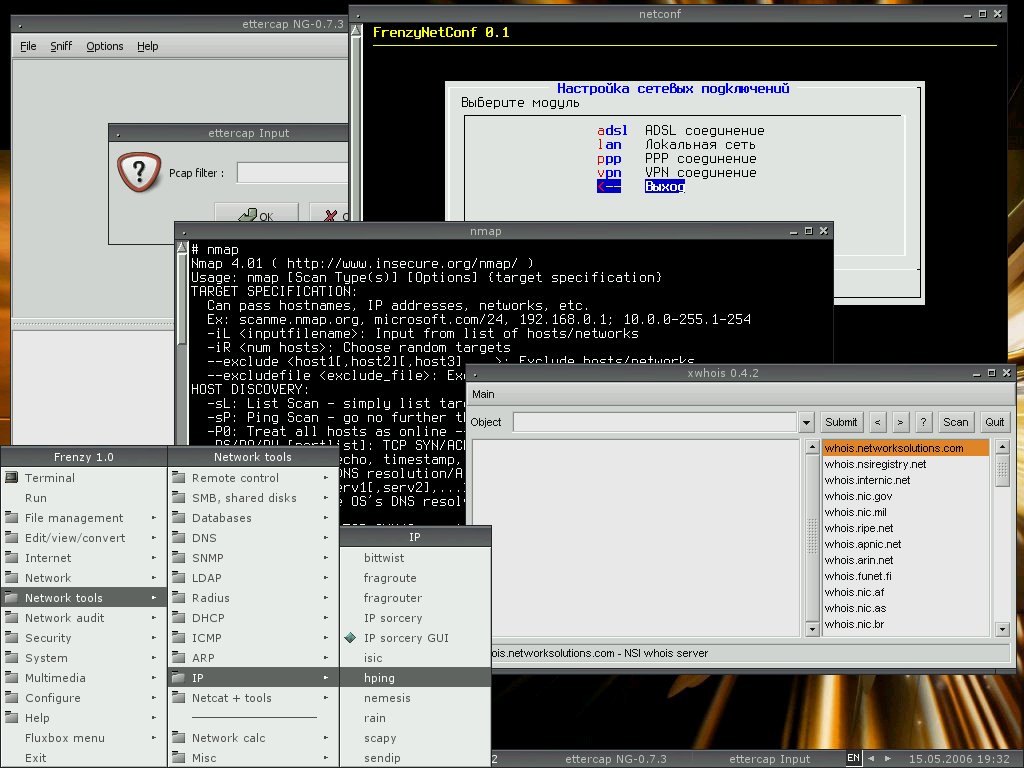Screen dimensions: 1024x768
Task: Select whois.ripe.net in the server list
Action: 906,528
